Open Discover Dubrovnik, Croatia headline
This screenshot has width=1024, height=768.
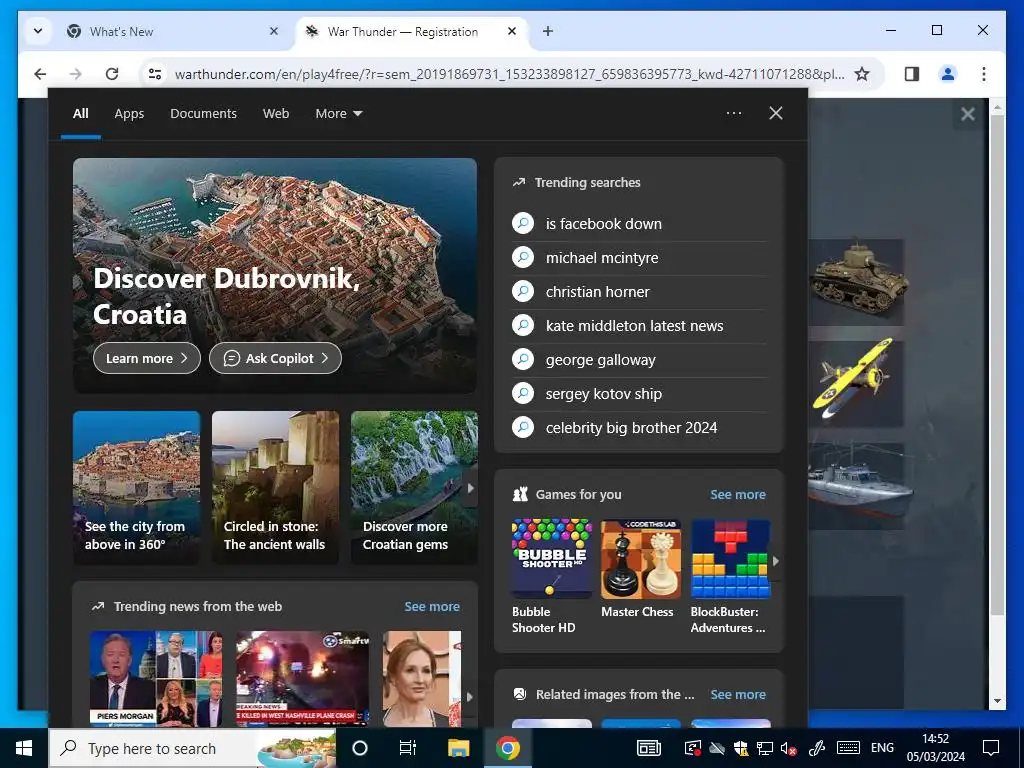(x=227, y=296)
